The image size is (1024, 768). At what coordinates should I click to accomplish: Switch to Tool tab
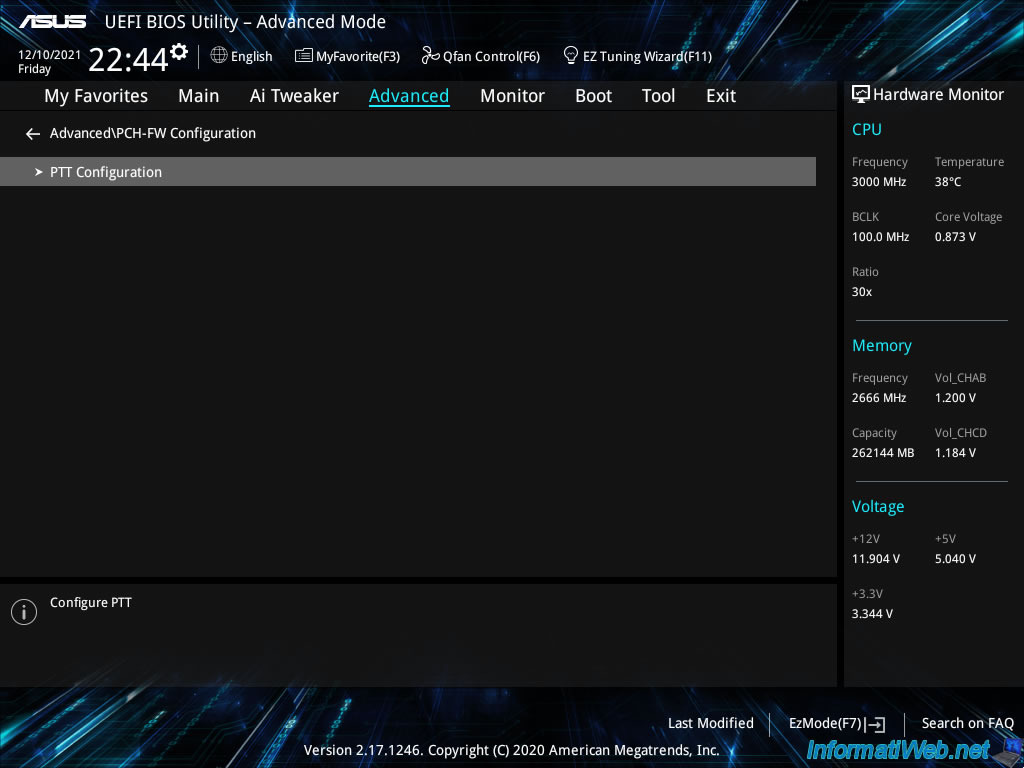click(x=658, y=96)
